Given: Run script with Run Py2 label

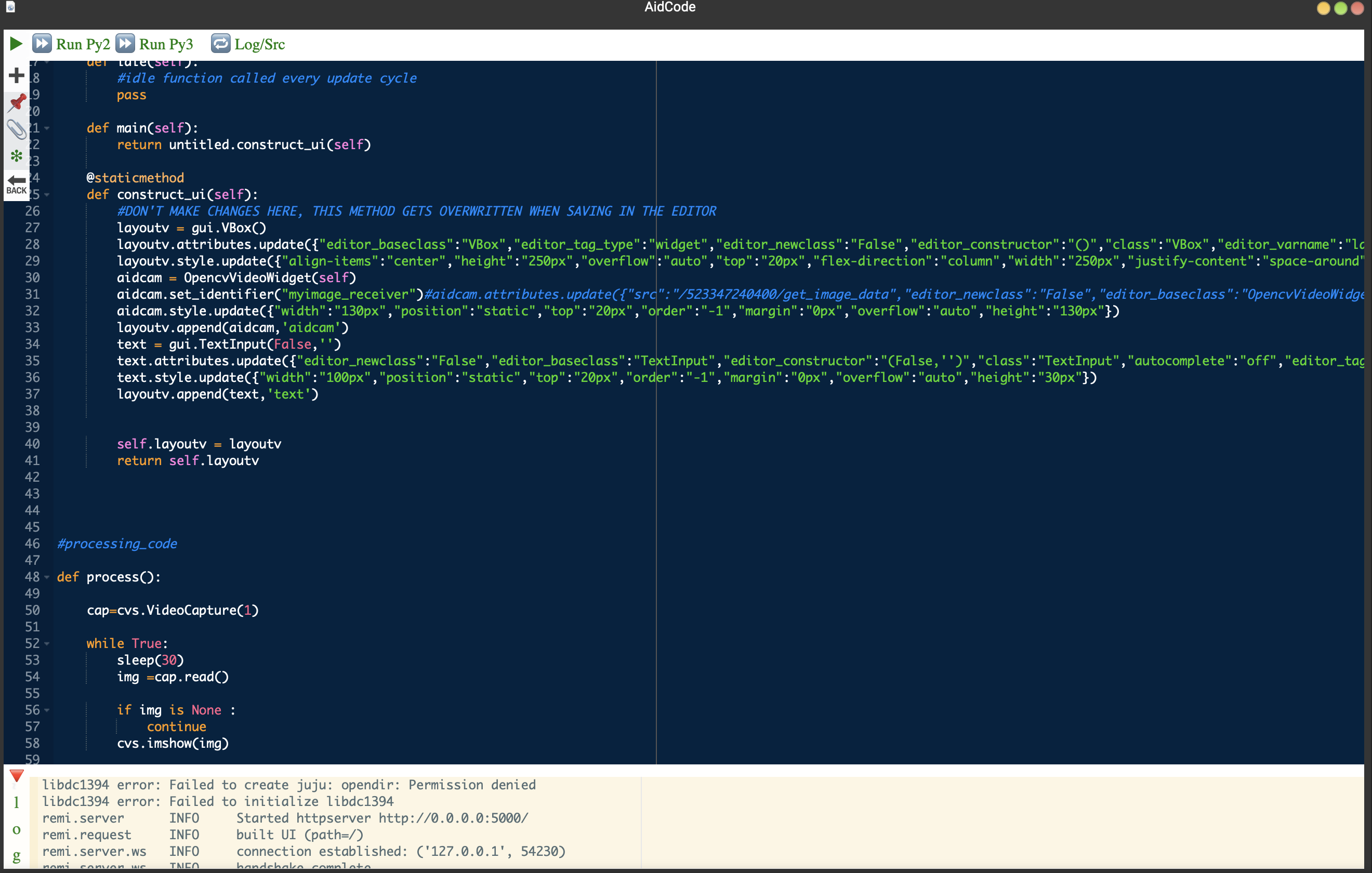Looking at the screenshot, I should [x=83, y=45].
